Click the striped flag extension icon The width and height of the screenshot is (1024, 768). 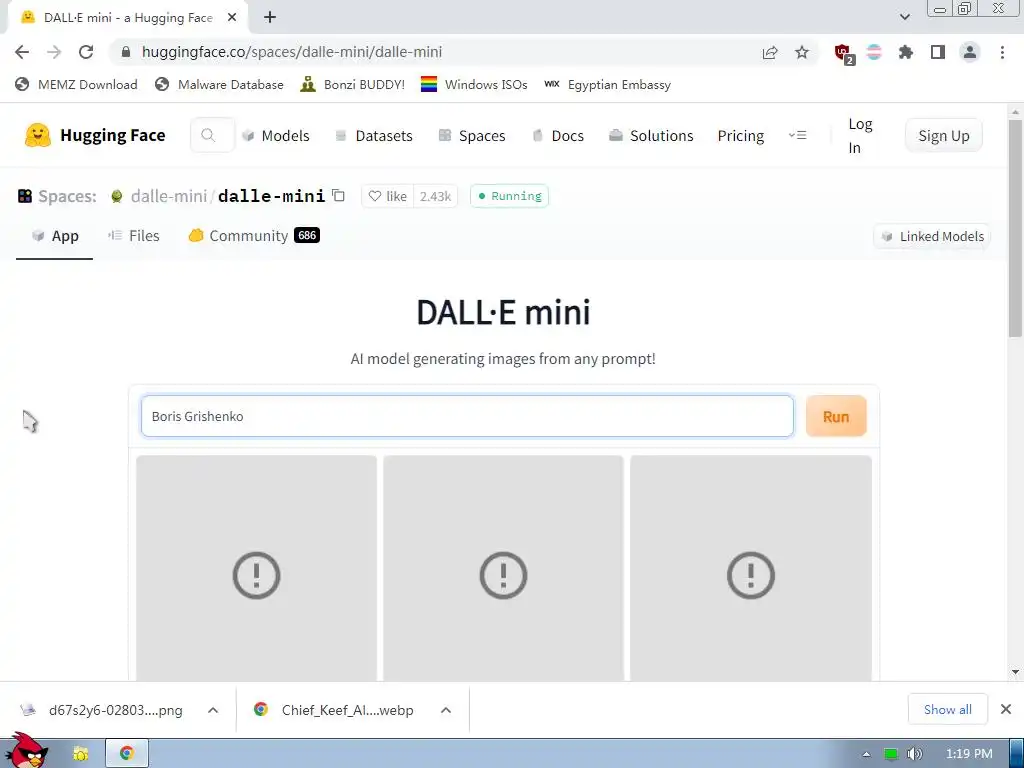tap(874, 52)
